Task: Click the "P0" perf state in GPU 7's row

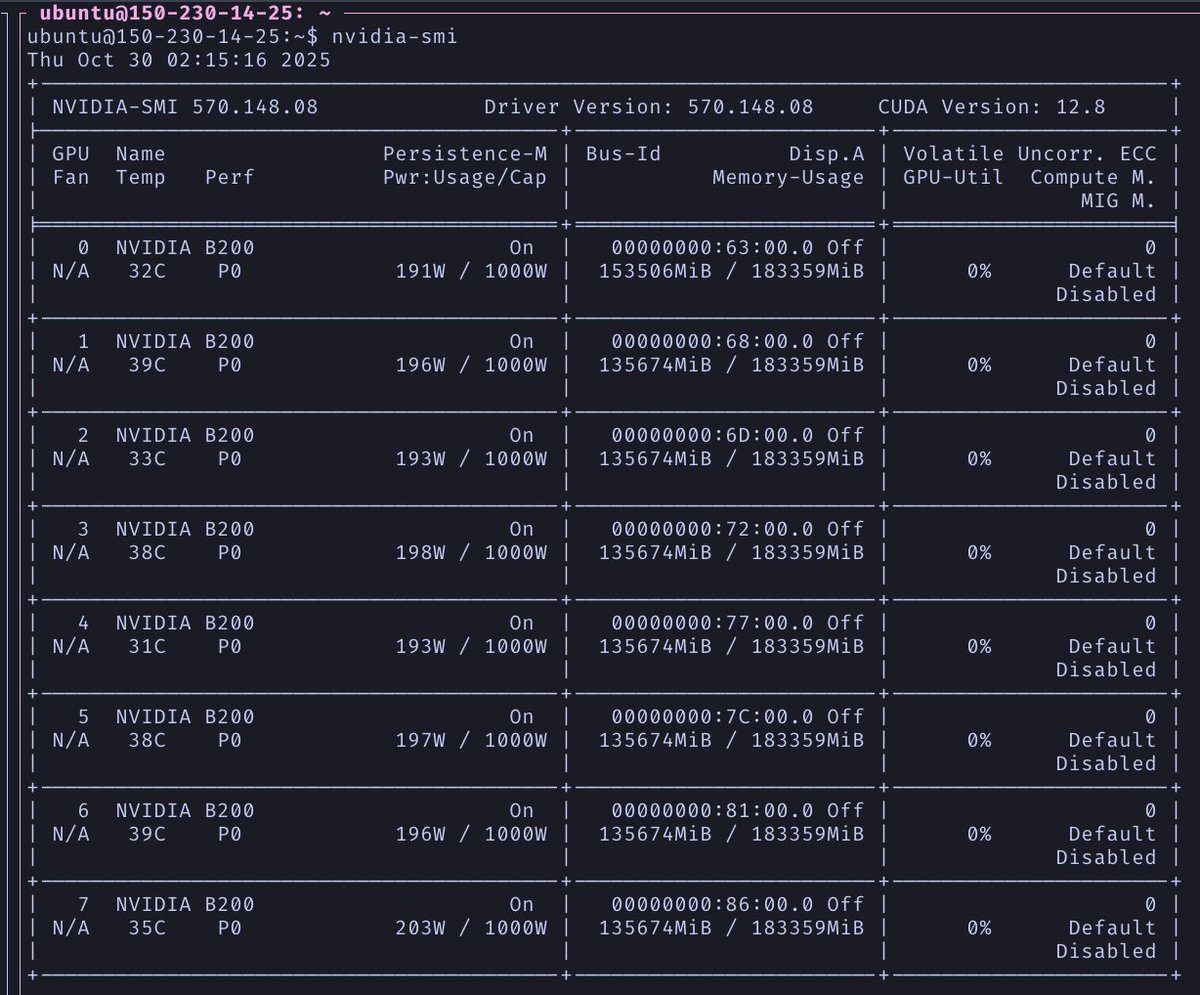Action: point(229,928)
